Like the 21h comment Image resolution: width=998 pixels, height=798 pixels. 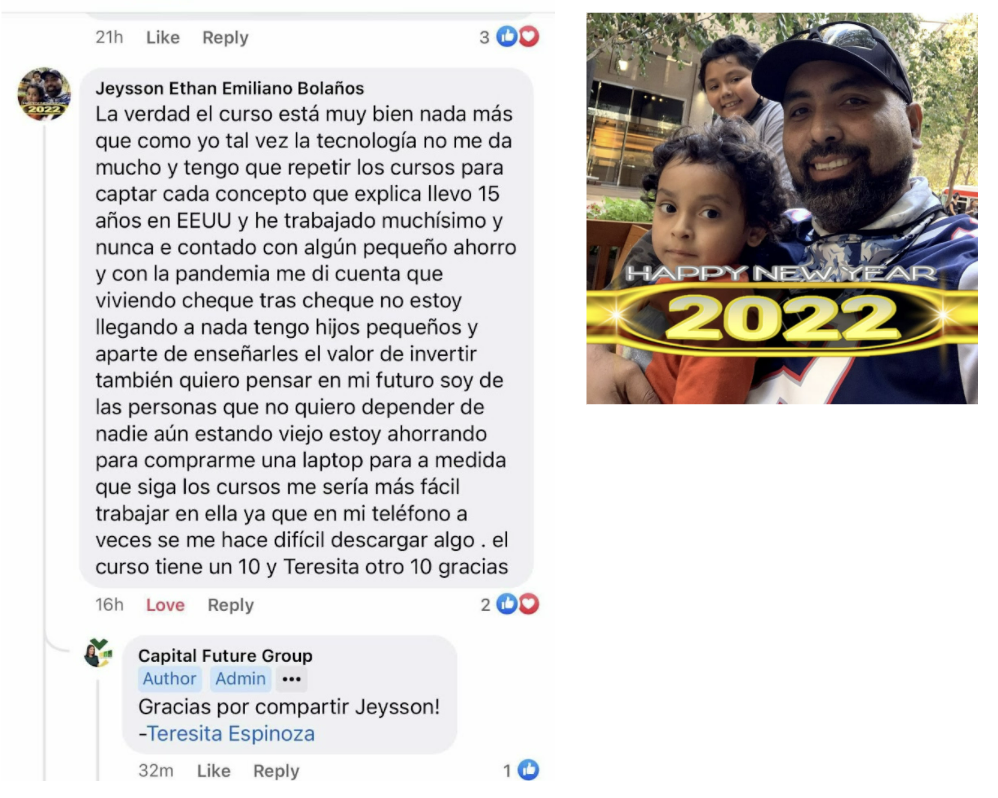tap(163, 38)
